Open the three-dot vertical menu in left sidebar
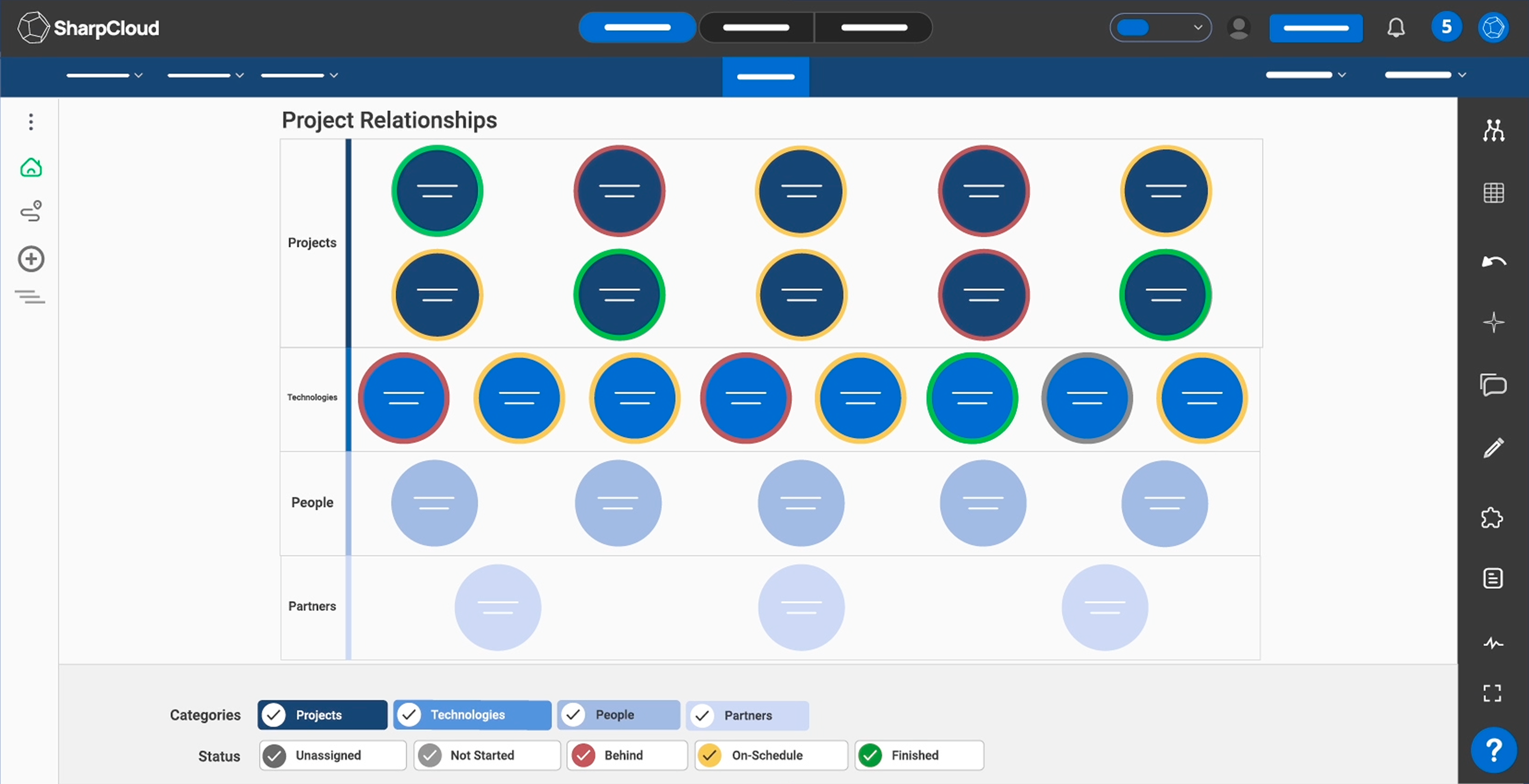Viewport: 1529px width, 784px height. click(31, 122)
